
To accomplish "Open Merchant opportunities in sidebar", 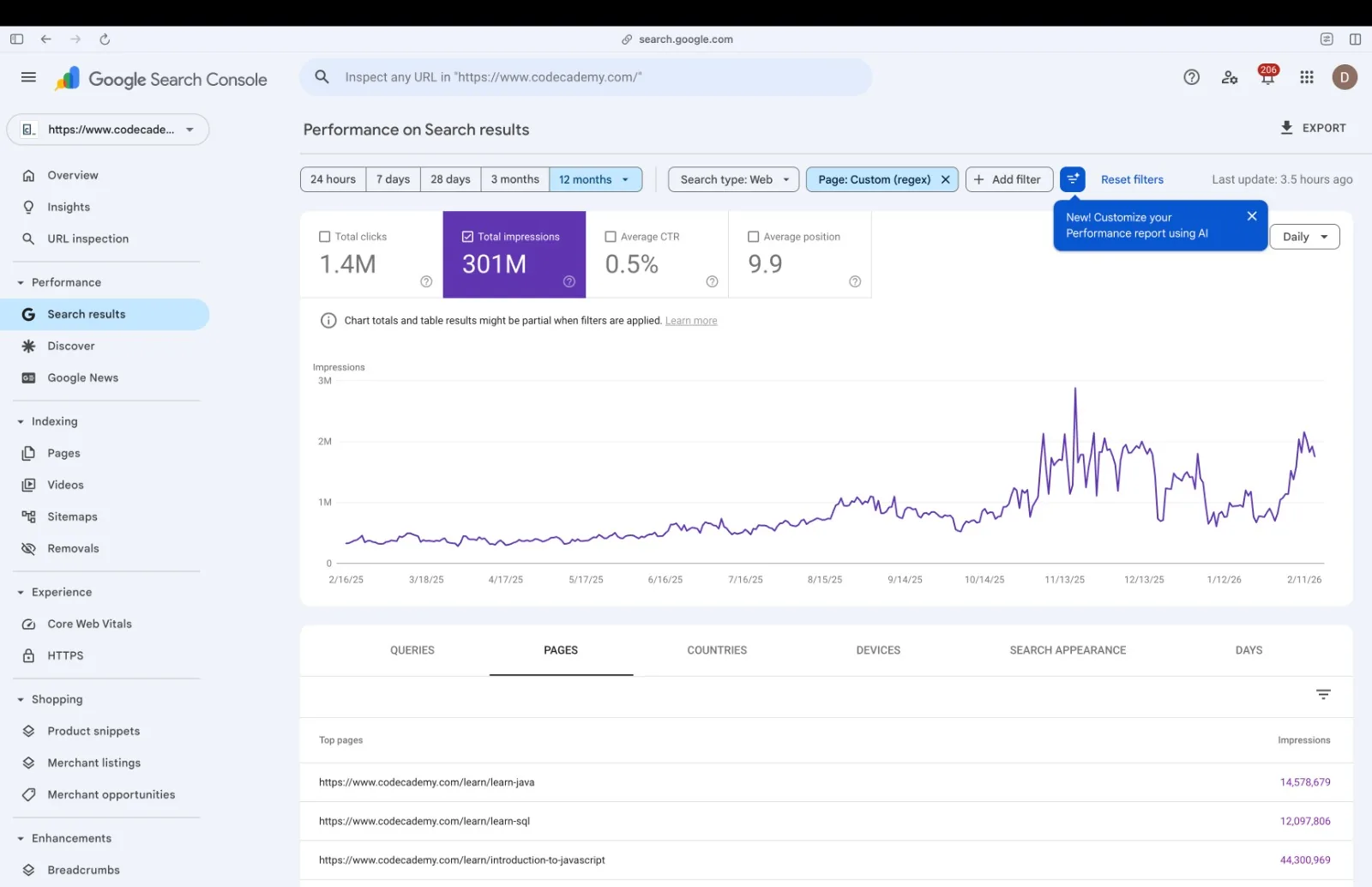I will click(105, 794).
